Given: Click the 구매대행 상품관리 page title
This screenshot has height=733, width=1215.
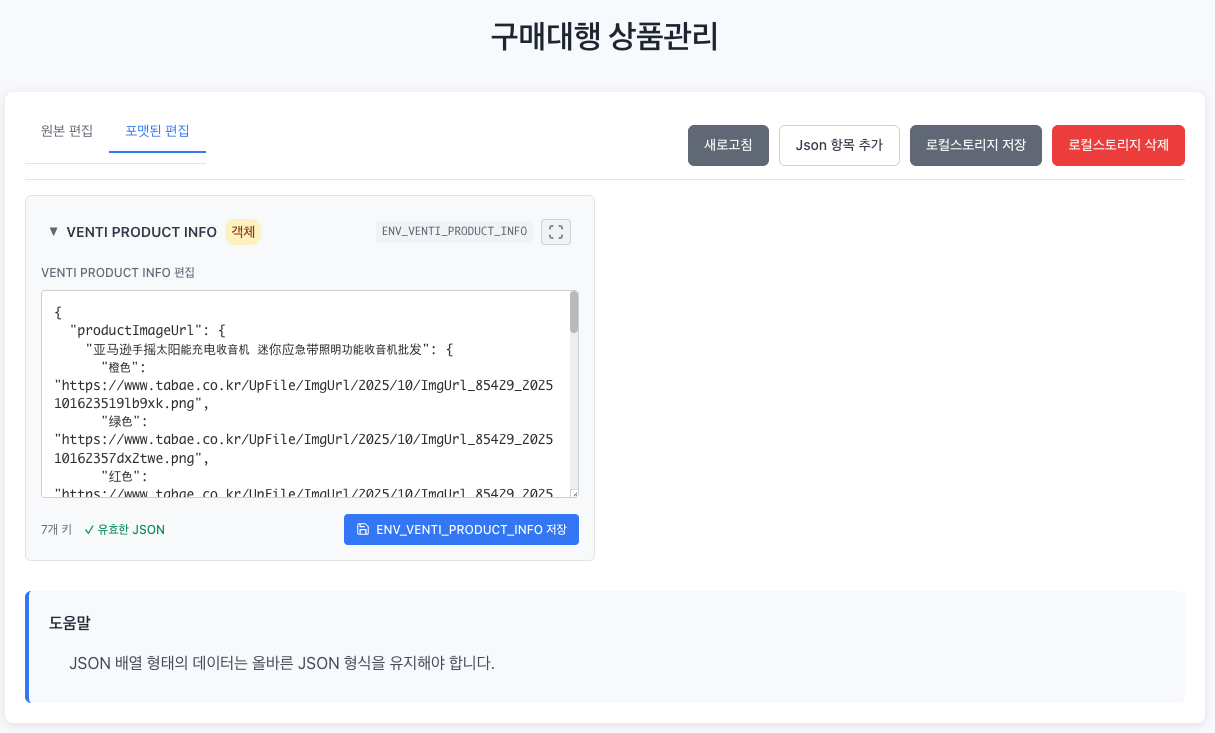Looking at the screenshot, I should [x=604, y=37].
